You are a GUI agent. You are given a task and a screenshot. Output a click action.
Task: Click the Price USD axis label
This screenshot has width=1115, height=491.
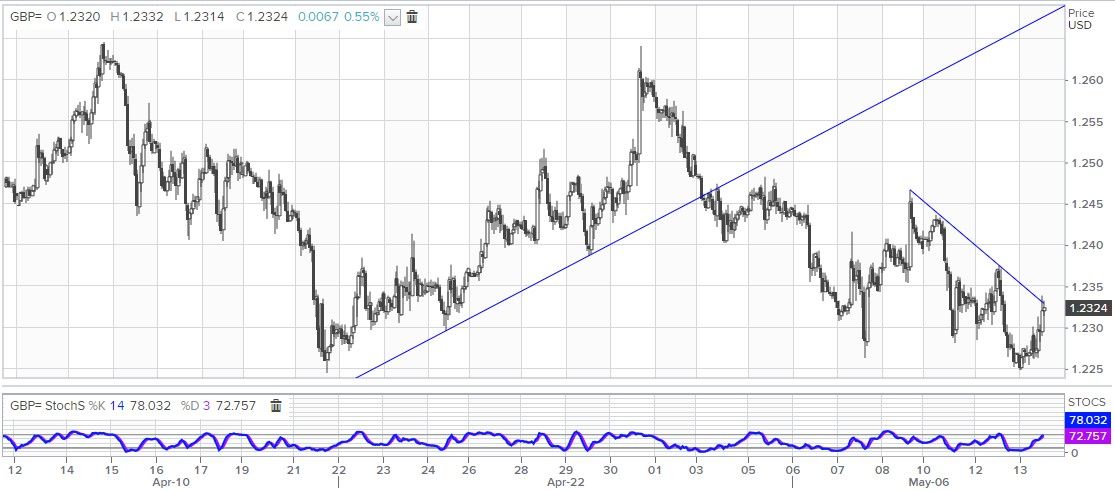(1080, 19)
